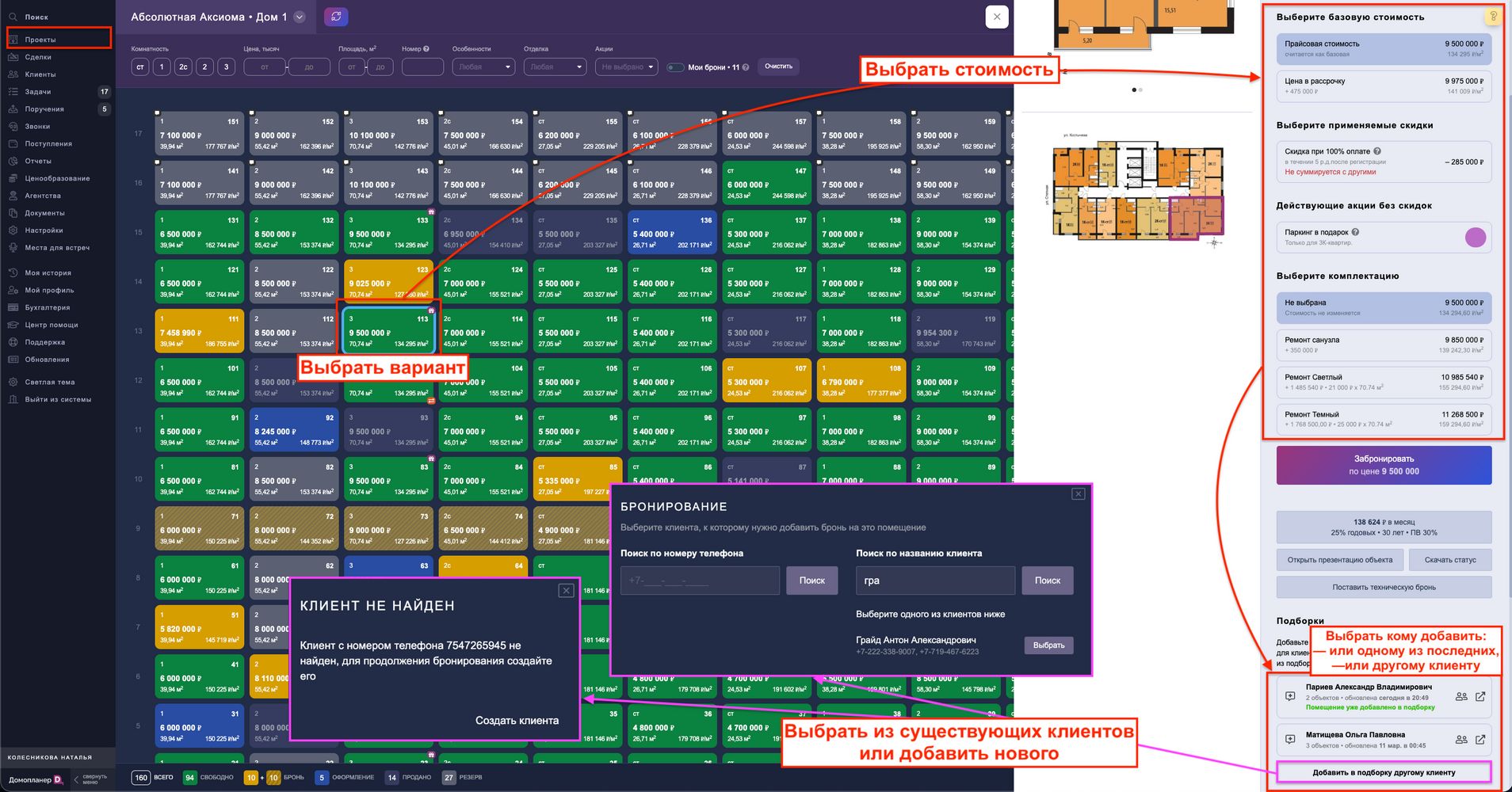Click info icon beside Скидка при 100% оплате

click(1377, 151)
